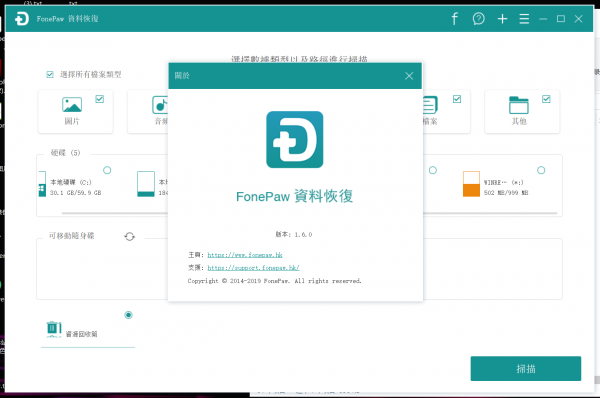Refresh the removable drives list
The image size is (600, 398).
(130, 237)
